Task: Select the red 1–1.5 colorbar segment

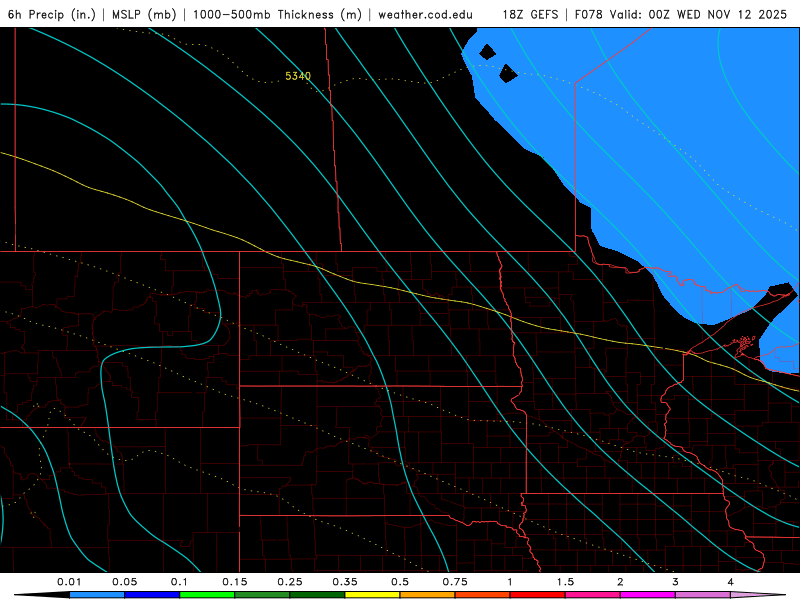Action: pos(538,595)
